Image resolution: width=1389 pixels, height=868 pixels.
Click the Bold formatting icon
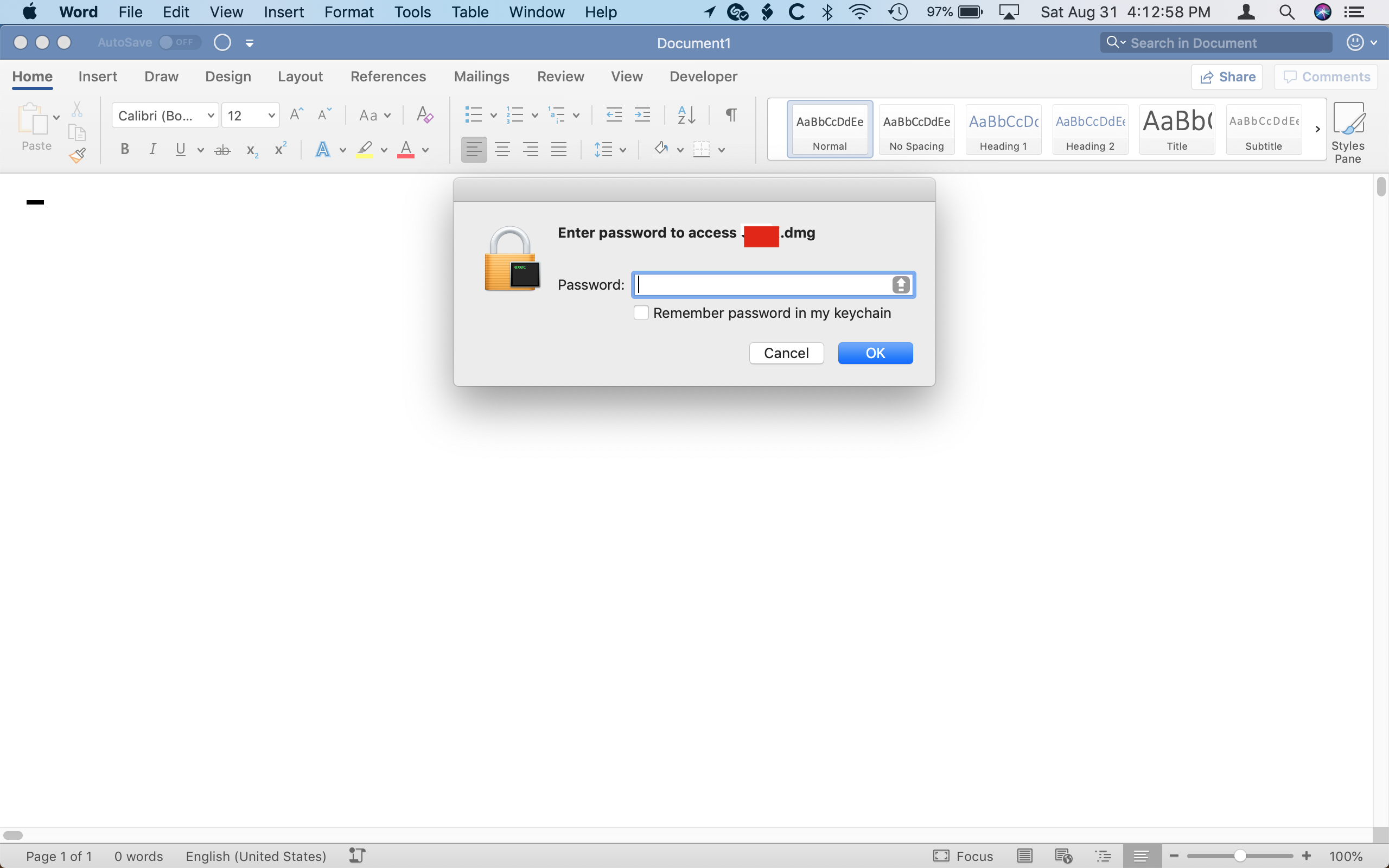(x=124, y=150)
